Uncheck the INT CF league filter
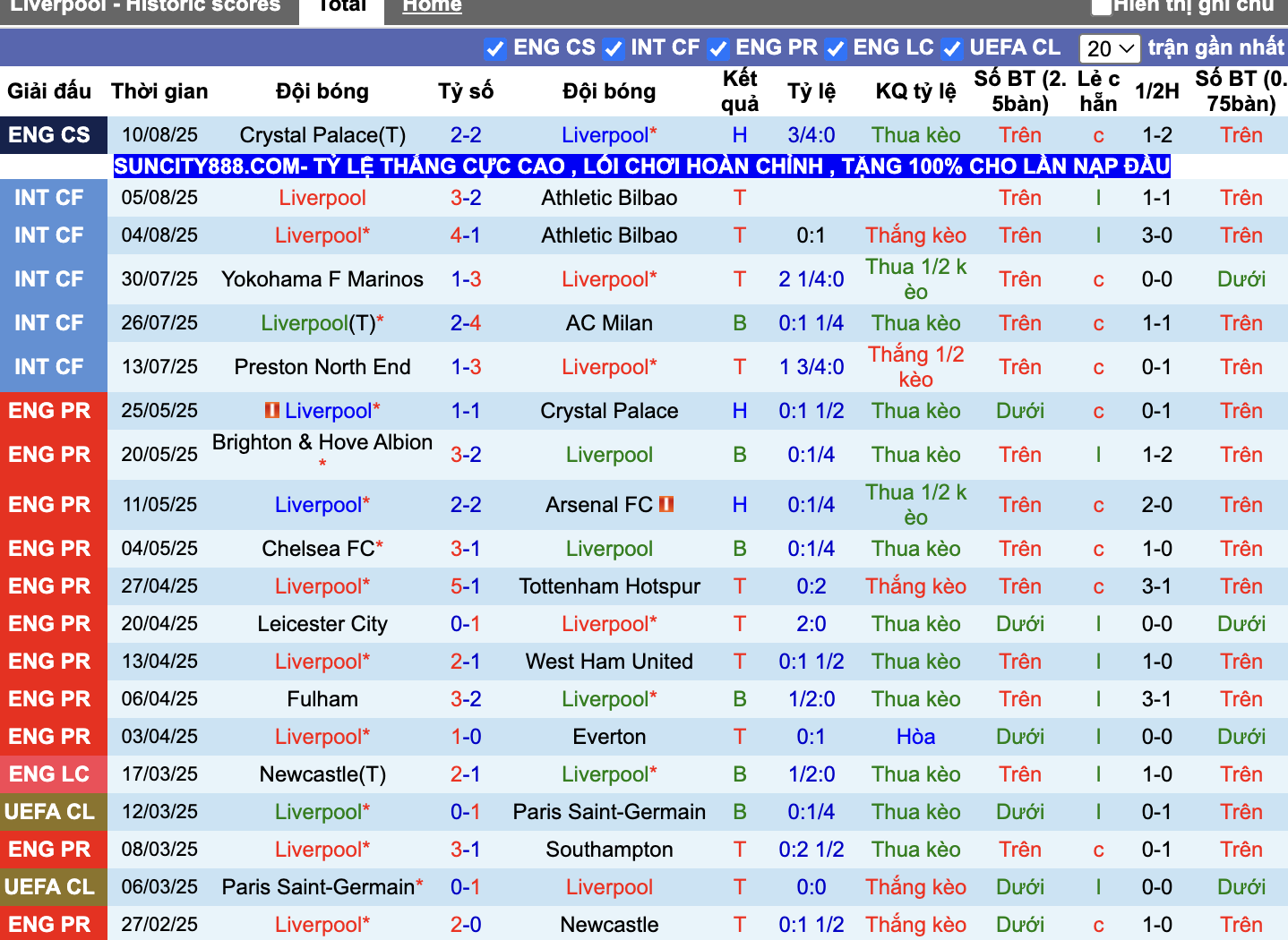This screenshot has height=940, width=1288. 613,48
